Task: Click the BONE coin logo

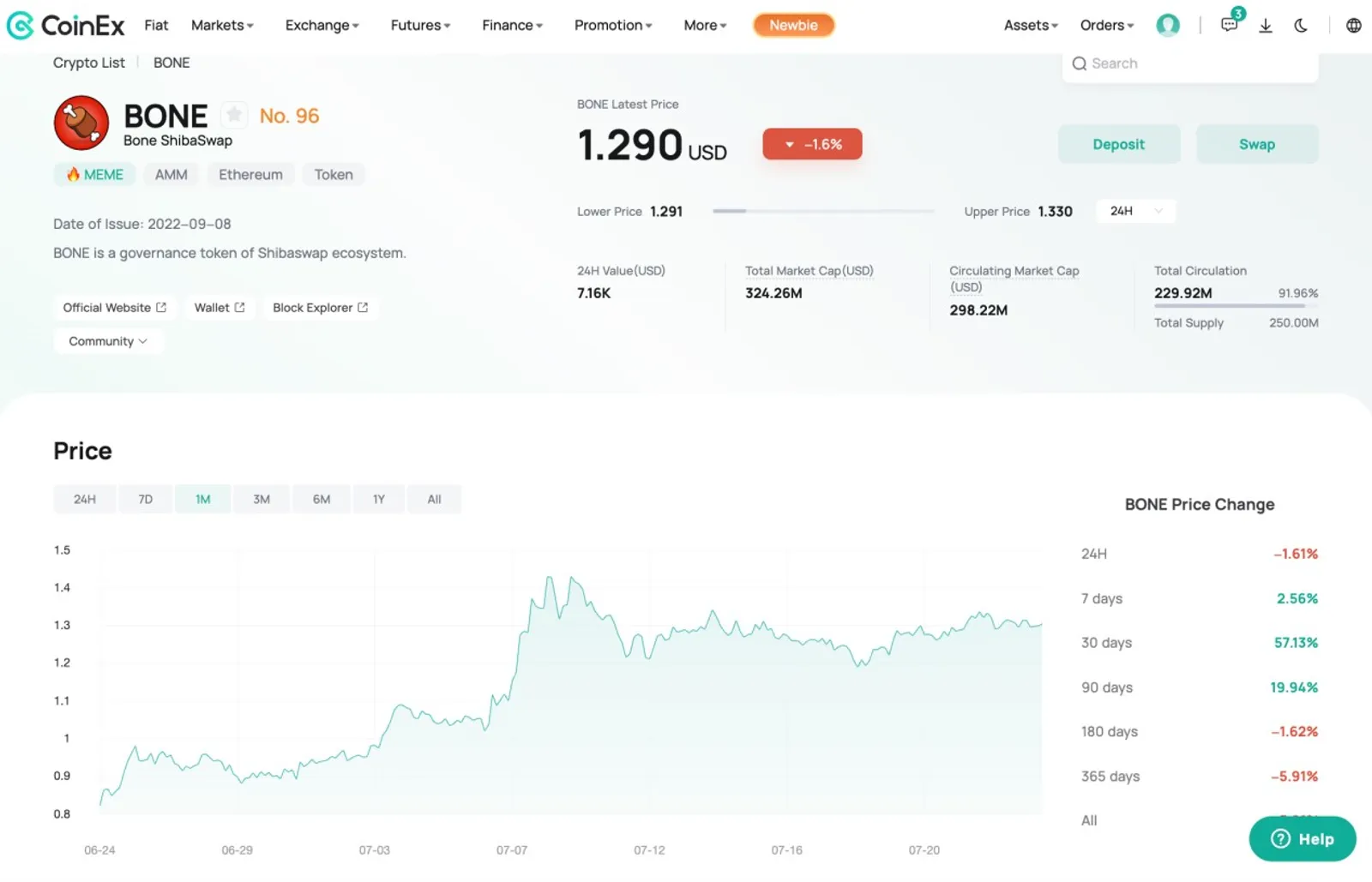Action: tap(81, 123)
